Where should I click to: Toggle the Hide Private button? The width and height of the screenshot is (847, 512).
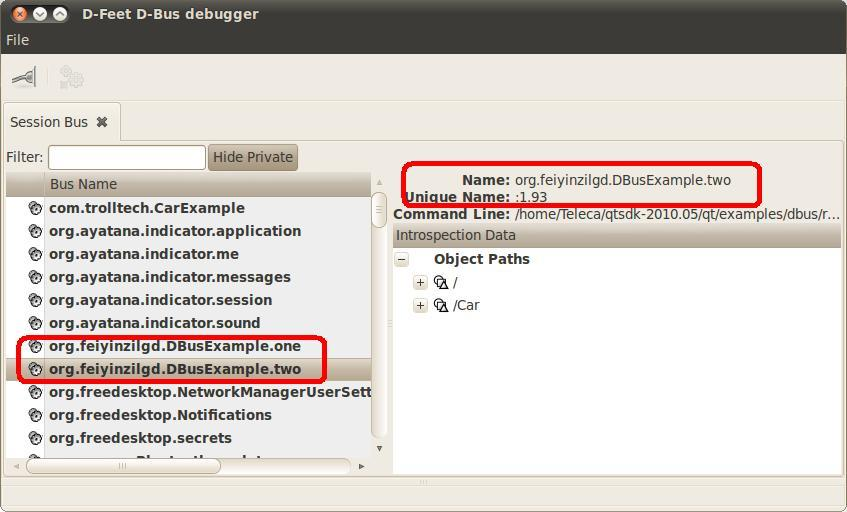tap(253, 157)
